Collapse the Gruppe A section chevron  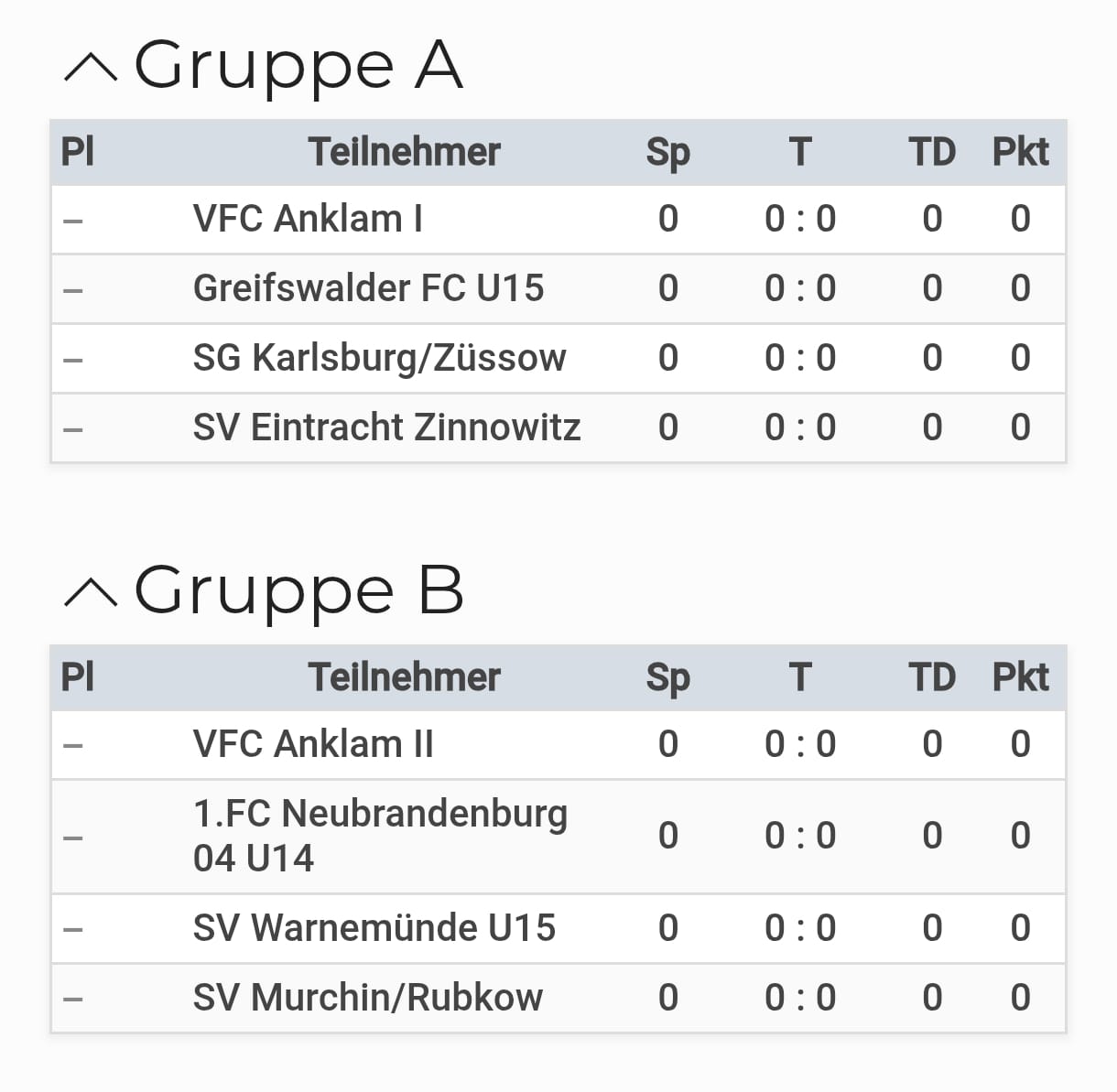click(91, 69)
